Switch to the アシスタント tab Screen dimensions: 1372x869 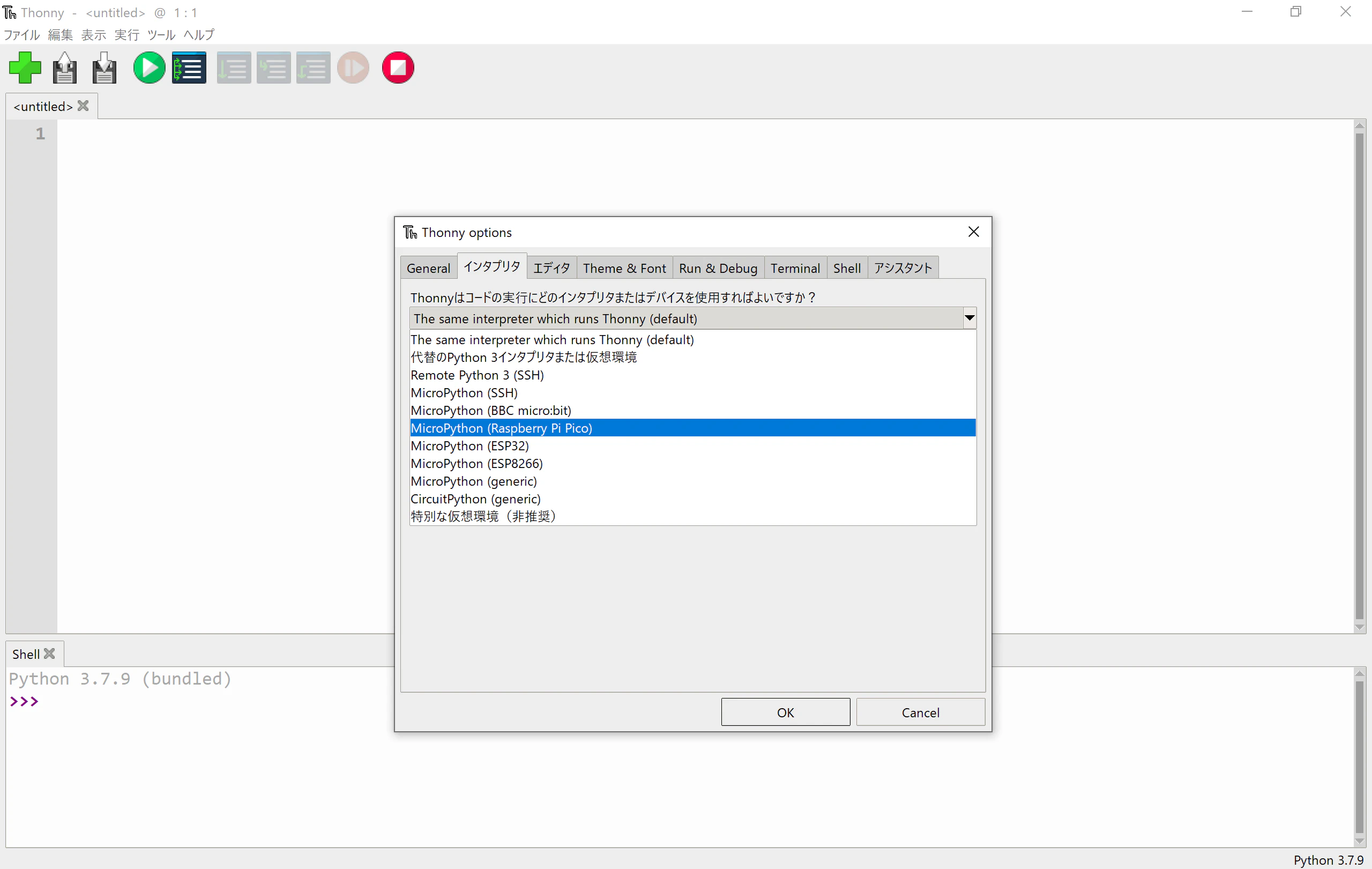pos(903,268)
